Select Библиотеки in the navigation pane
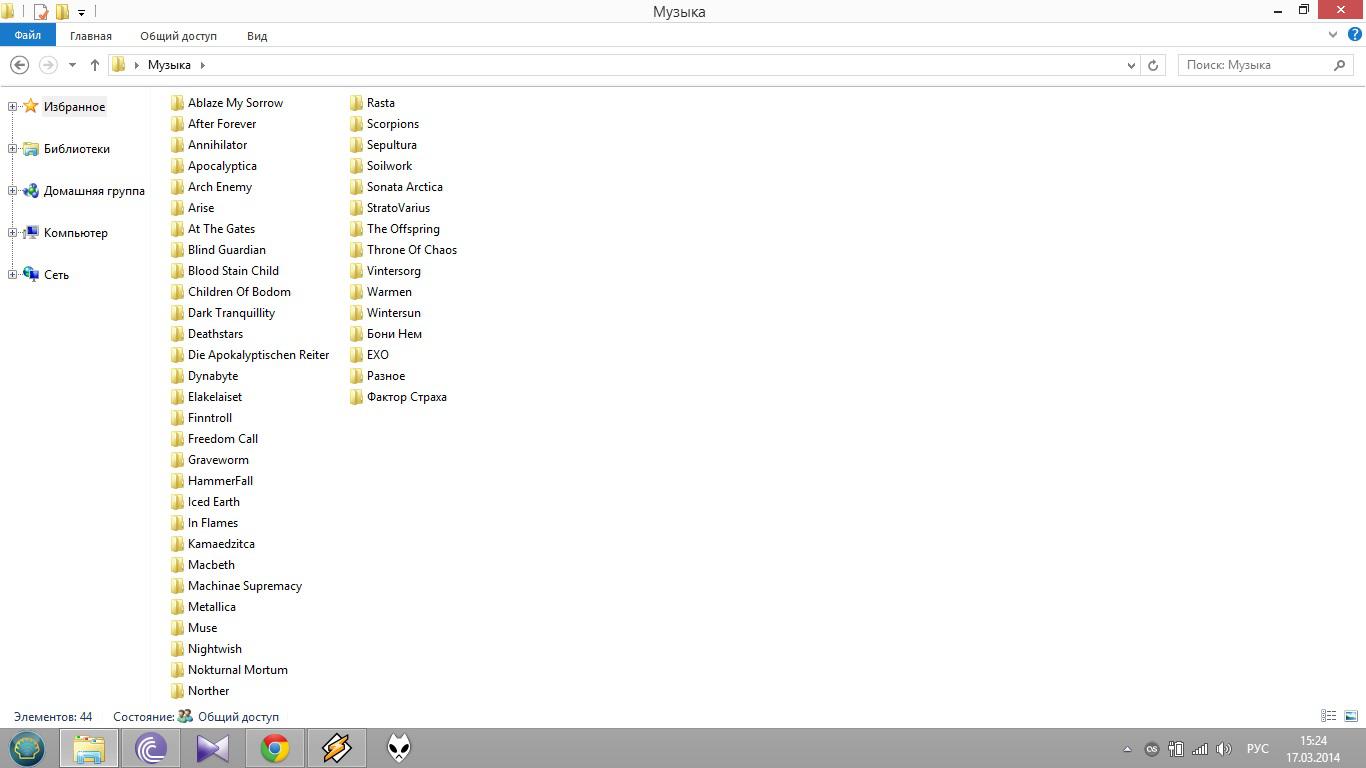1366x768 pixels. (77, 149)
